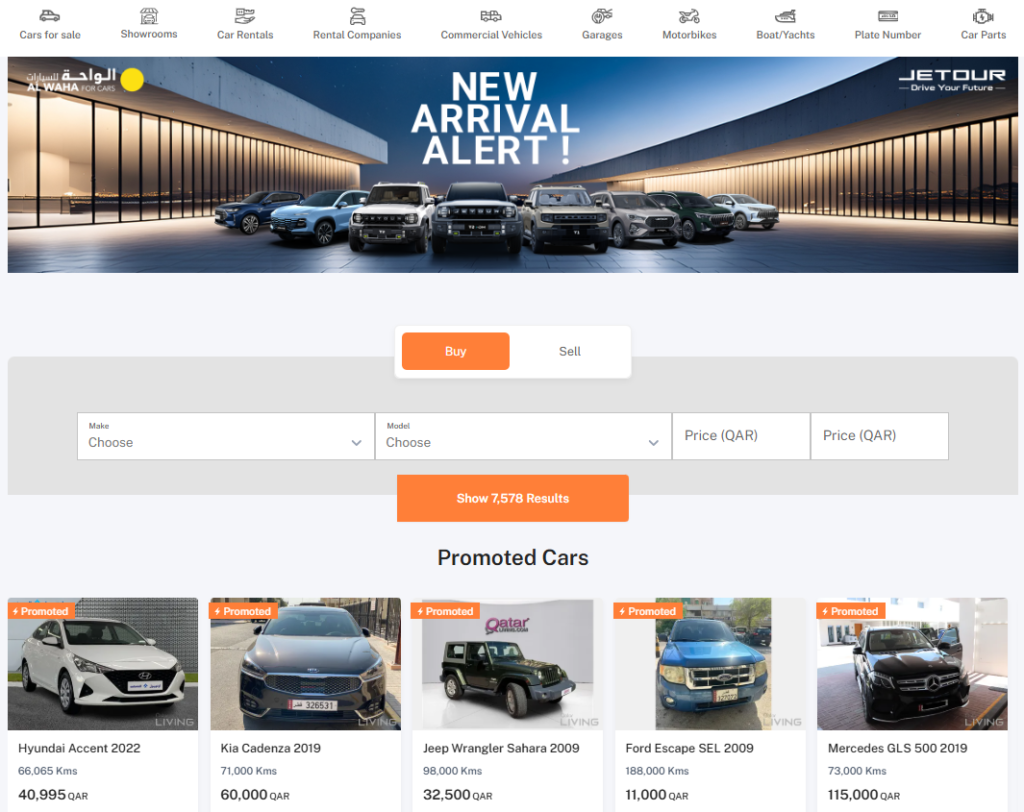Open Rental Companies menu label

(357, 35)
